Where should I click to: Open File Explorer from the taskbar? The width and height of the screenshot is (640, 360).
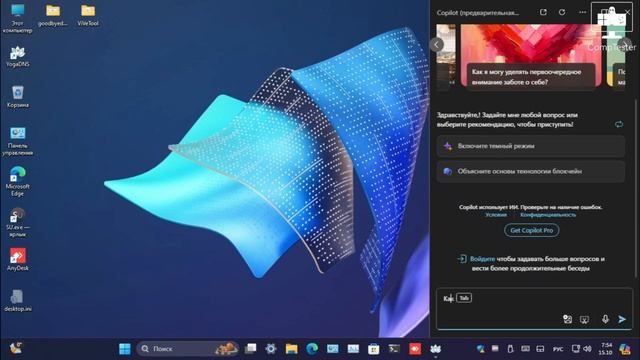[x=291, y=349]
